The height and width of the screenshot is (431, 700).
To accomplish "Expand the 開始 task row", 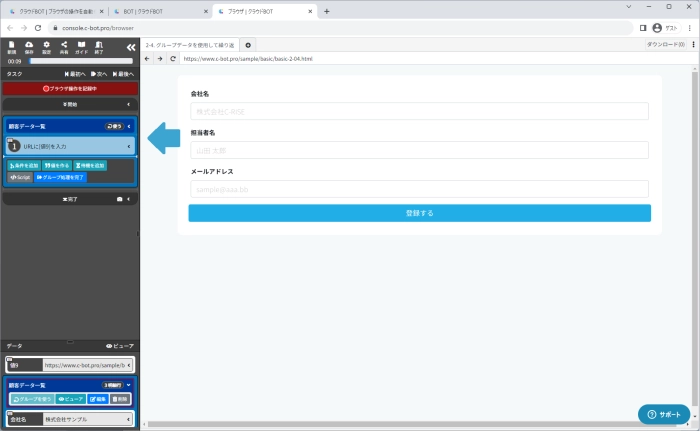I will point(69,103).
